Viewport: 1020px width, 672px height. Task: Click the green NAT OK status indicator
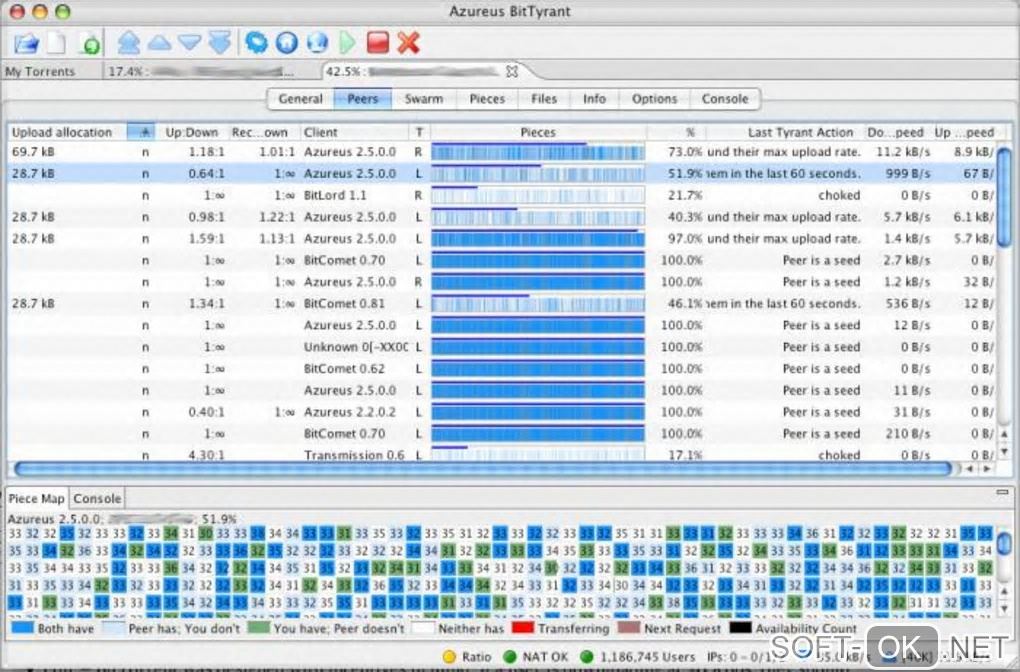[x=510, y=656]
